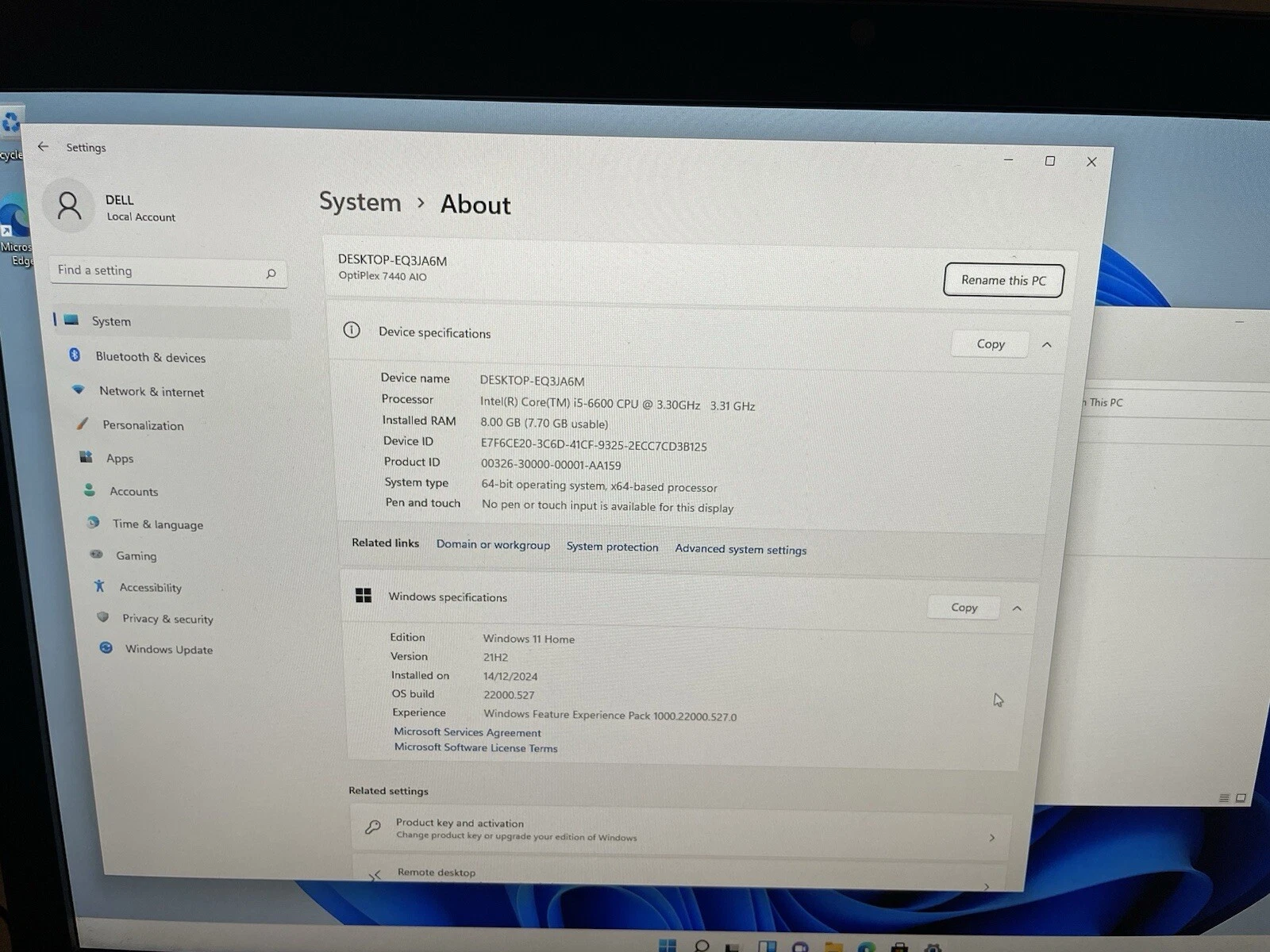Open the DELL Local Account profile picture

(69, 205)
